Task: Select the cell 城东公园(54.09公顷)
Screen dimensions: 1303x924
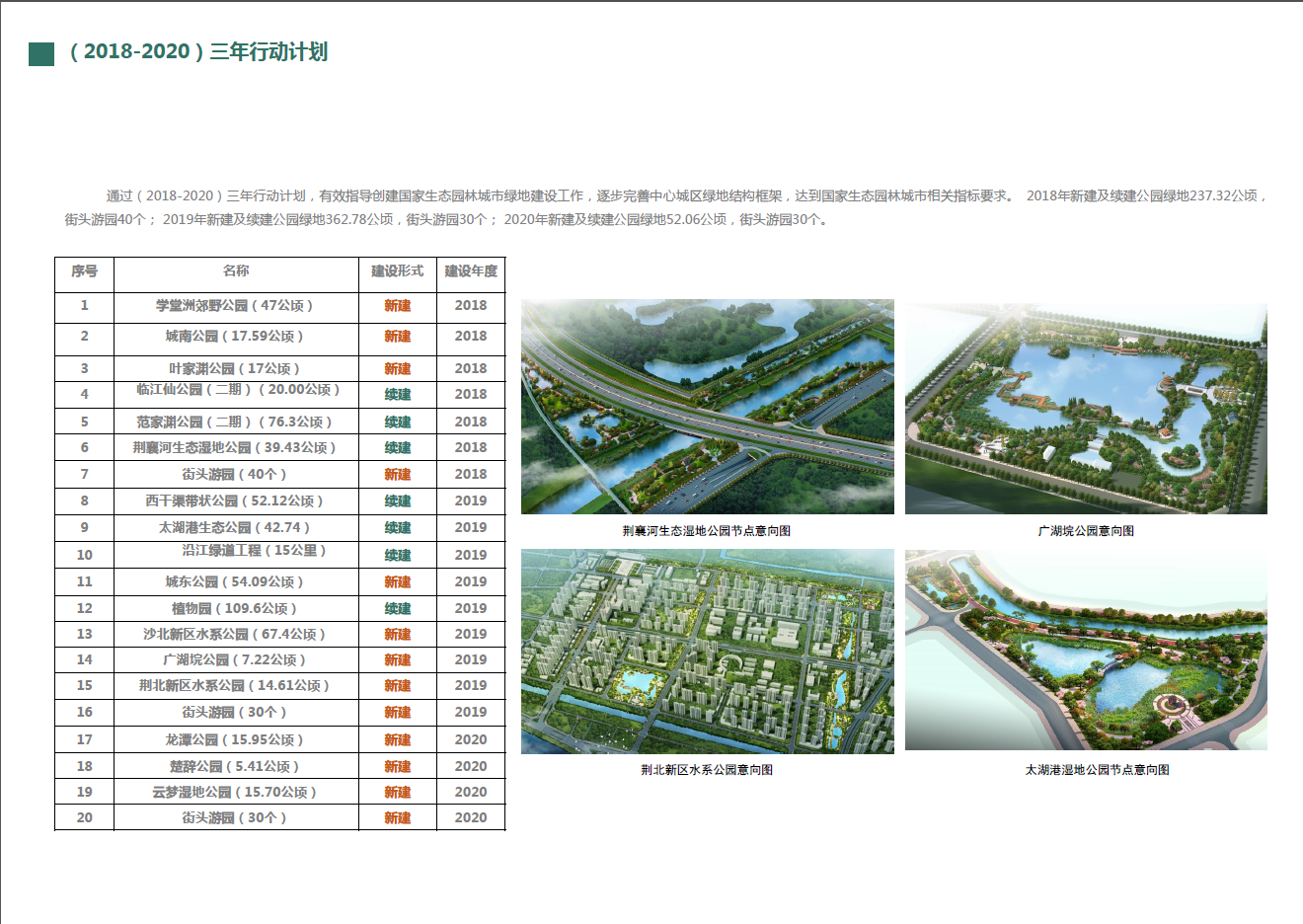Action: (x=235, y=582)
